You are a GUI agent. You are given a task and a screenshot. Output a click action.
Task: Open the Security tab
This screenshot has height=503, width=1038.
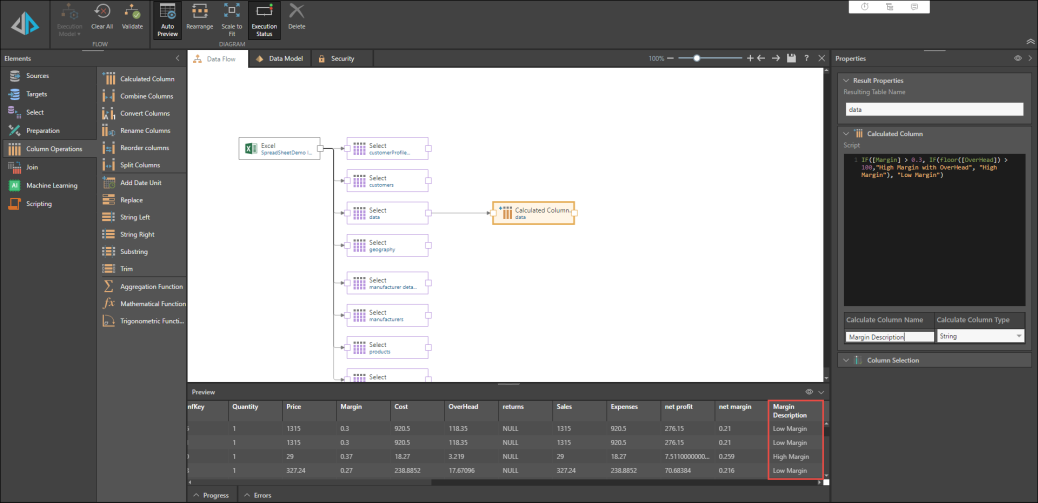point(336,59)
